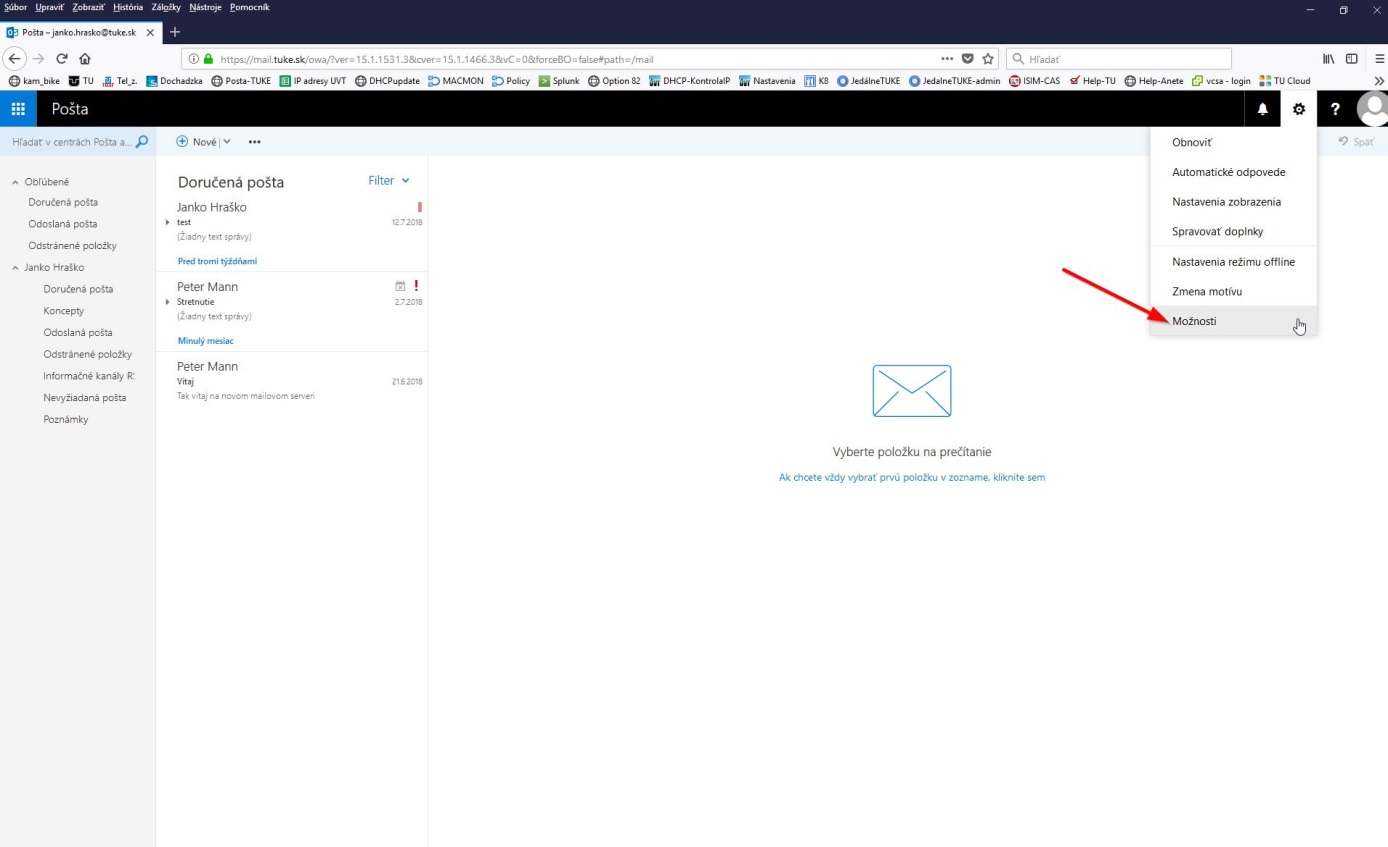
Task: Open the Súbor browser menu
Action: (16, 7)
